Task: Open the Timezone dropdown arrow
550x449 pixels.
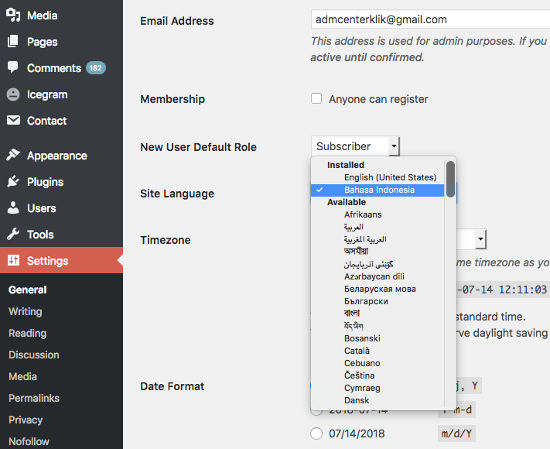Action: 481,239
